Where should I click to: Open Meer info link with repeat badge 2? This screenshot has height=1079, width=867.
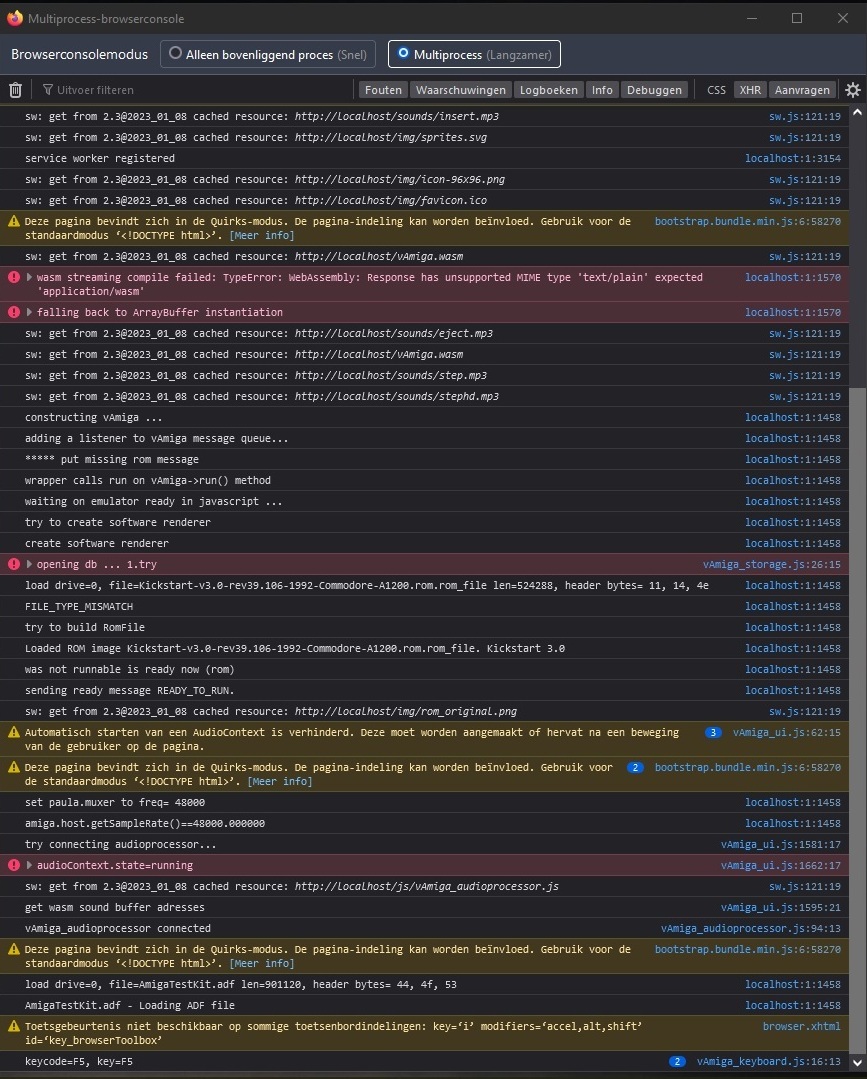point(279,781)
